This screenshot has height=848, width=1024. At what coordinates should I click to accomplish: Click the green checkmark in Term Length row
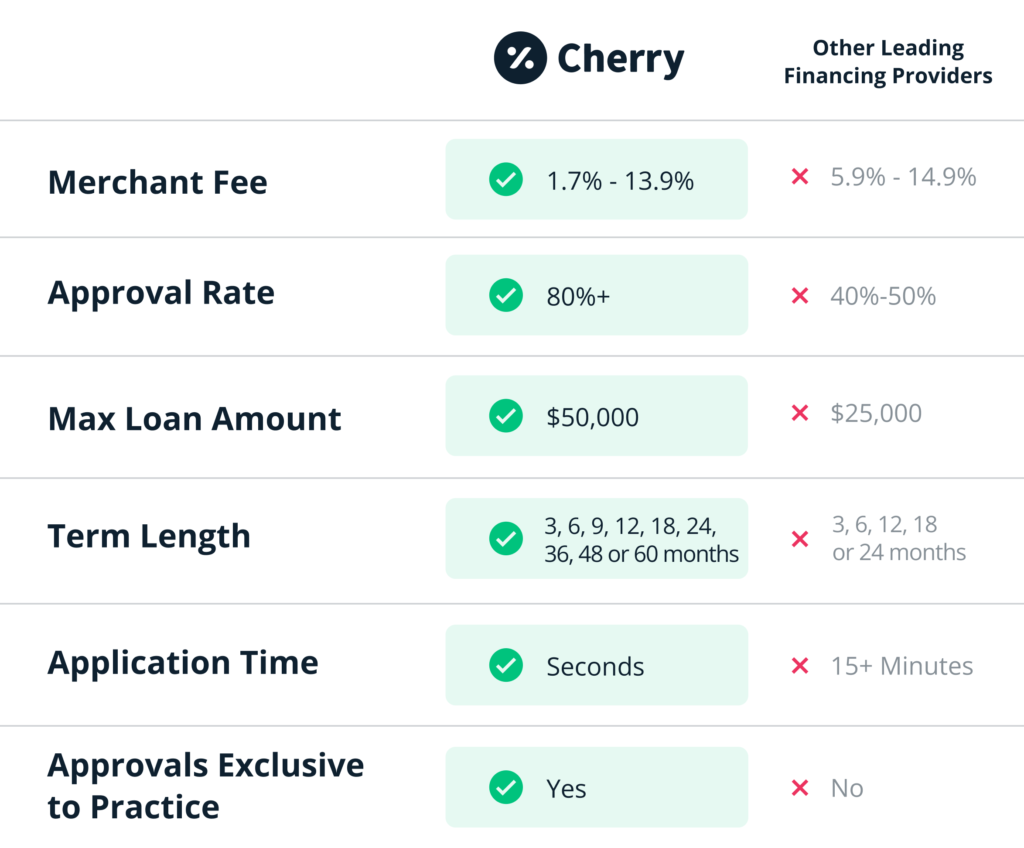point(506,538)
